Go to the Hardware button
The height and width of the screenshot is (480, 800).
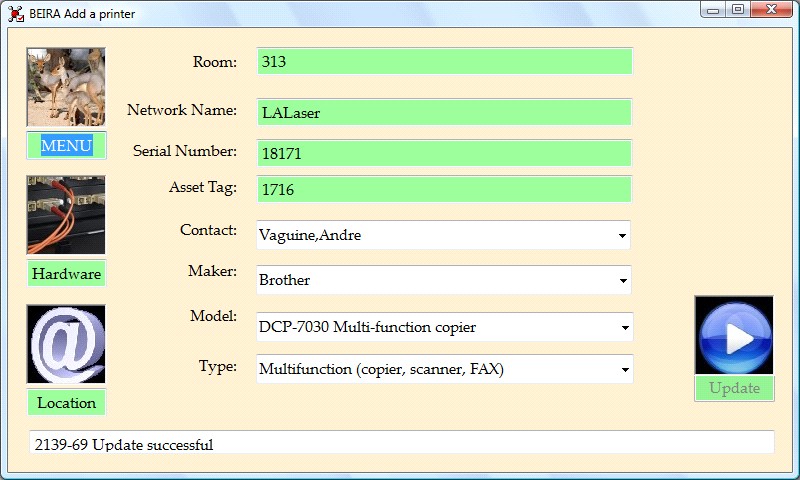(x=66, y=273)
